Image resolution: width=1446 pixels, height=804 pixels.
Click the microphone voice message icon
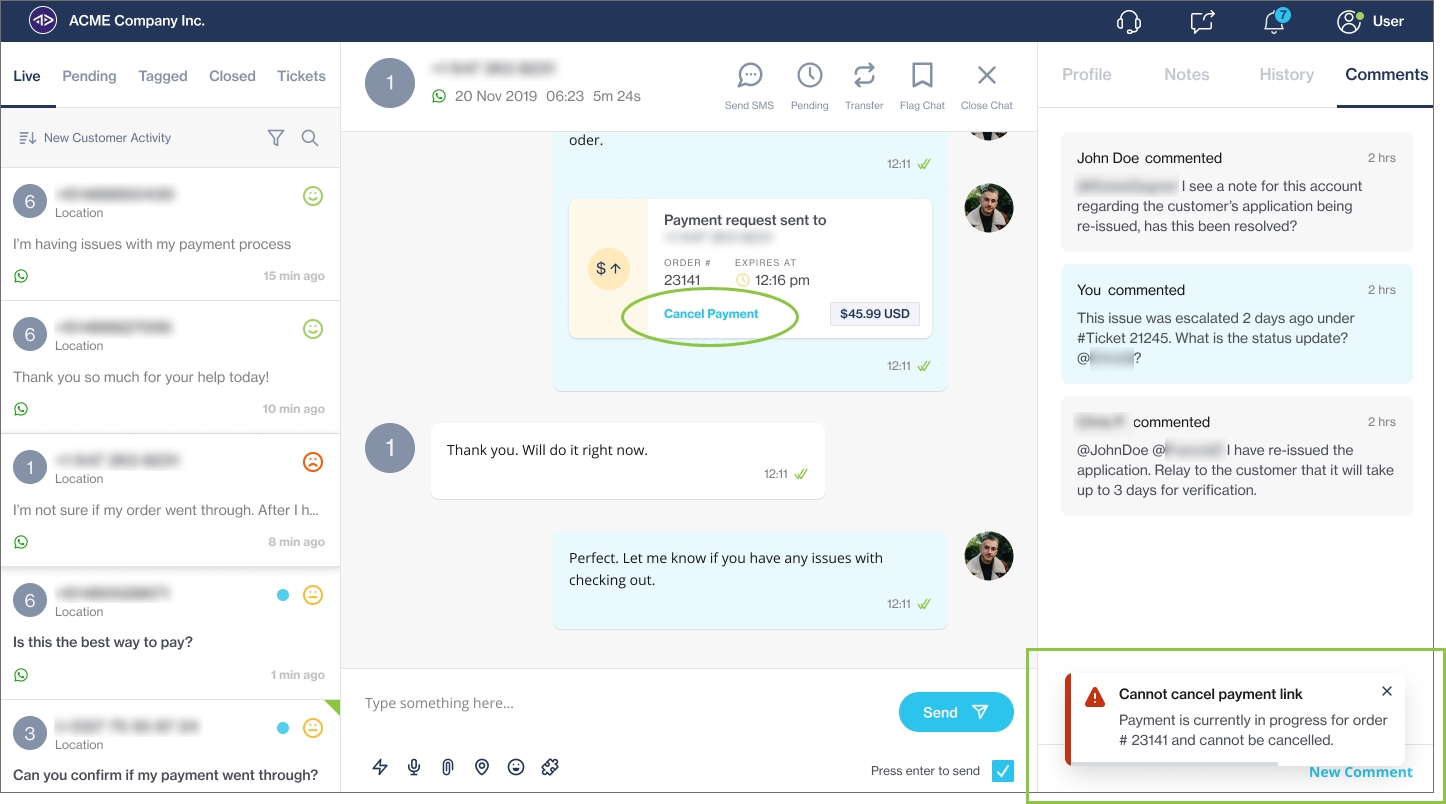coord(414,767)
